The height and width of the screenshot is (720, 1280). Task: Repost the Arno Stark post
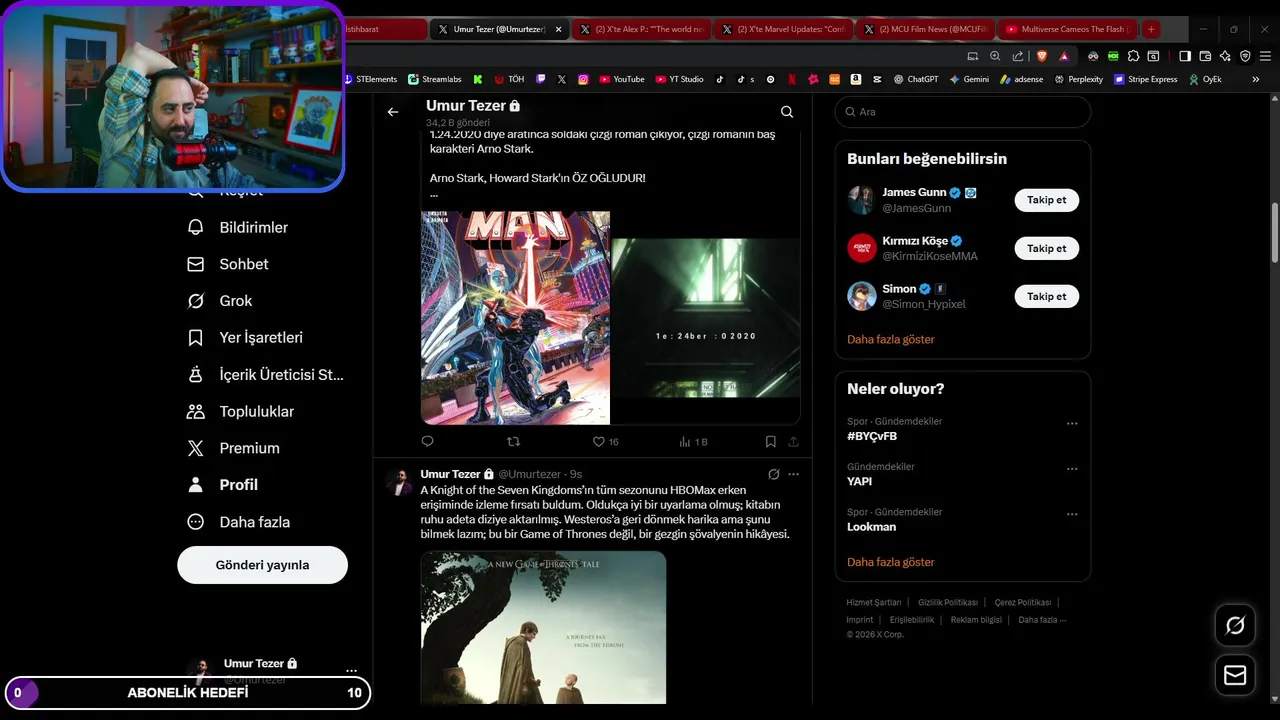(x=513, y=441)
